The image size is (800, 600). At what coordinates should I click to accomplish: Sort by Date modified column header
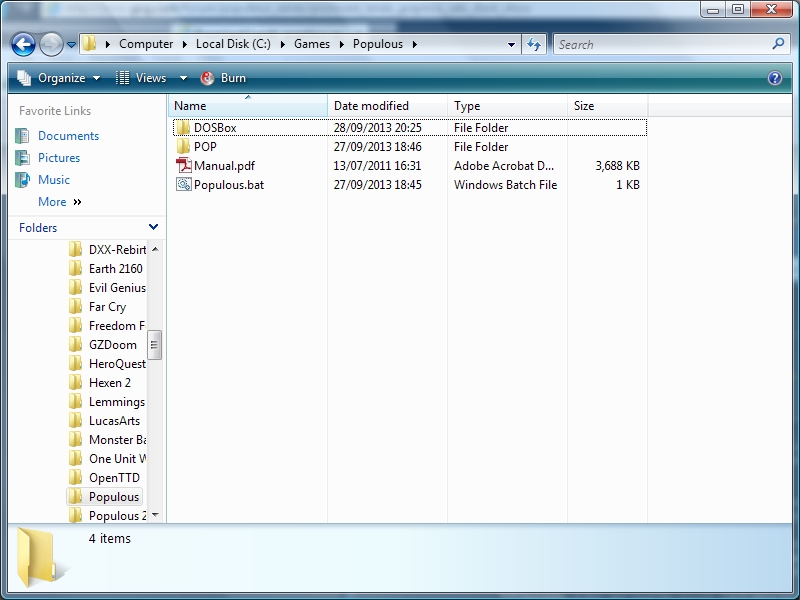click(x=387, y=106)
